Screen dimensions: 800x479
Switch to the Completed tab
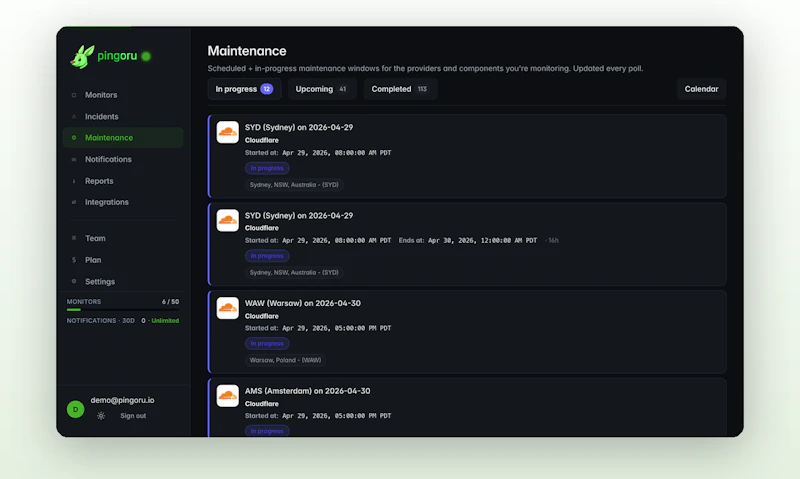coord(400,89)
